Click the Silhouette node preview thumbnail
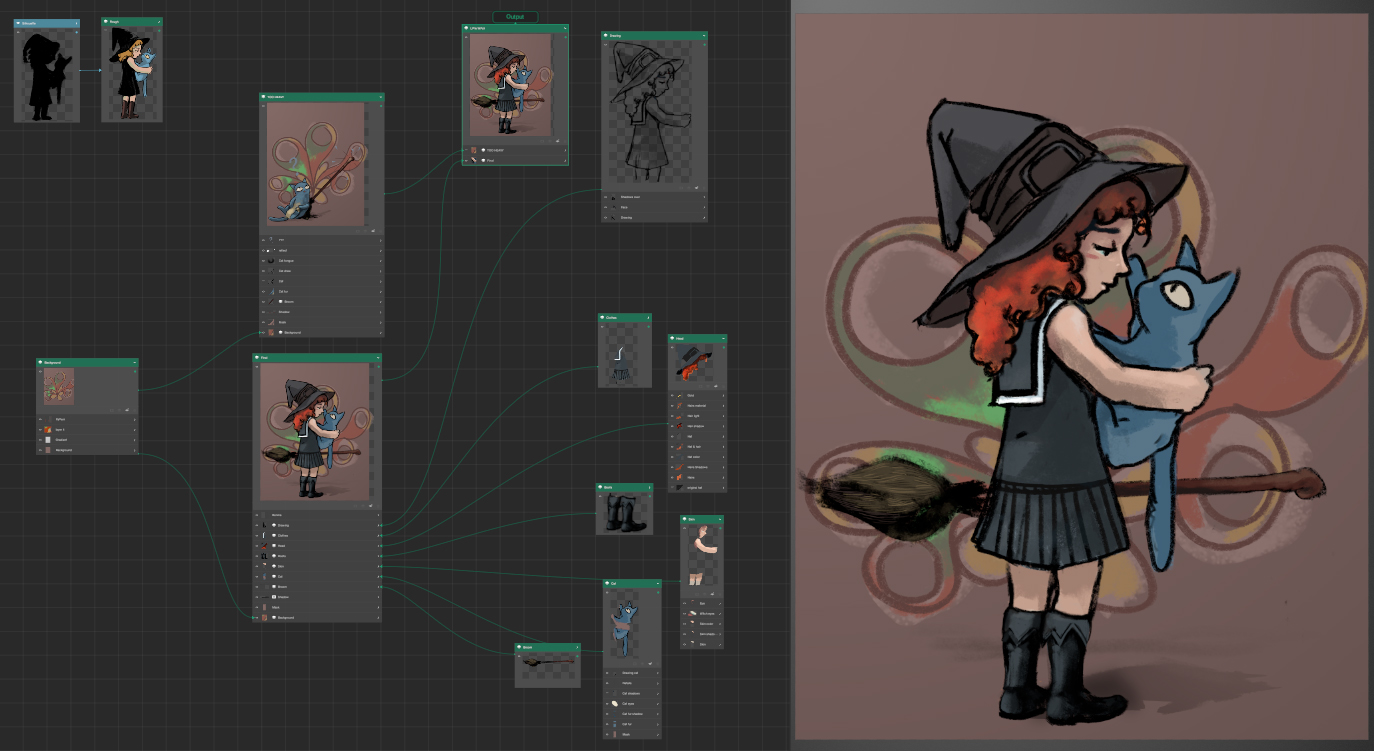Image resolution: width=1374 pixels, height=751 pixels. (x=46, y=74)
